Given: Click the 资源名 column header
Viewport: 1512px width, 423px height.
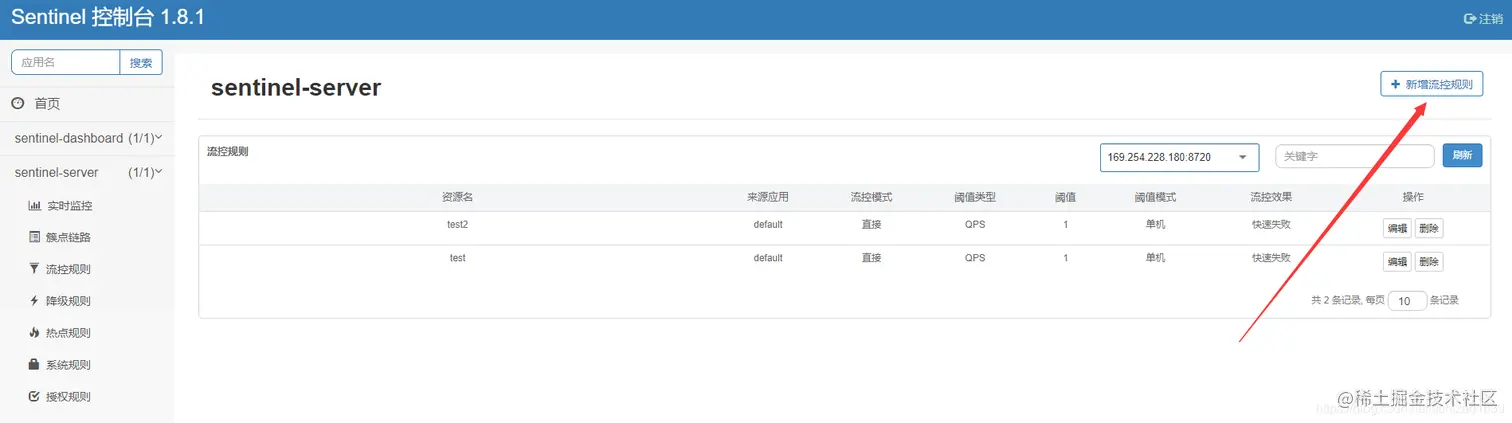Looking at the screenshot, I should tap(458, 197).
